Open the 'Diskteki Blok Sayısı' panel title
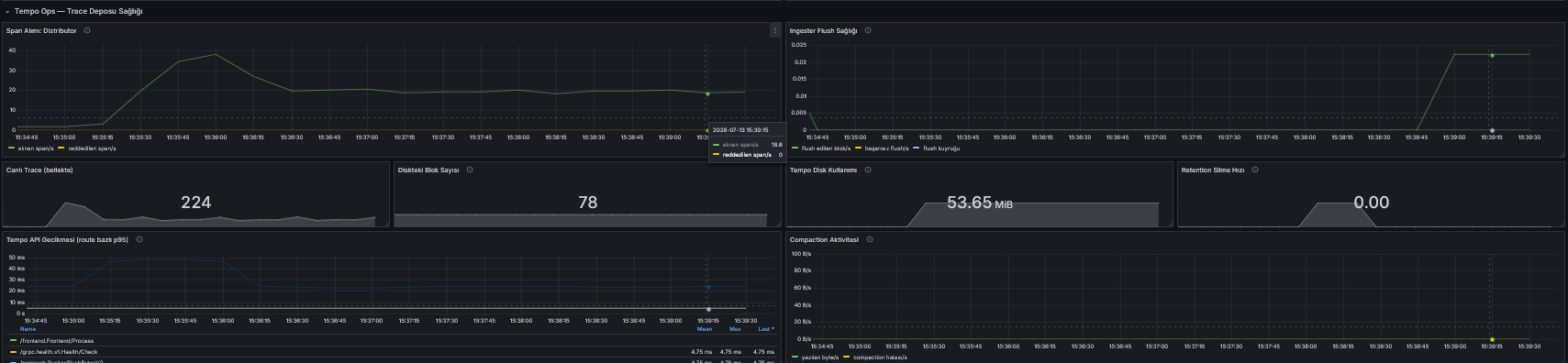Image resolution: width=1568 pixels, height=363 pixels. 428,170
